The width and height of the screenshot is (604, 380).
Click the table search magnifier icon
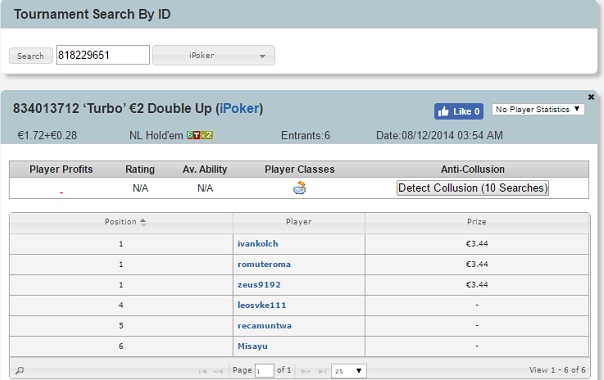point(20,371)
